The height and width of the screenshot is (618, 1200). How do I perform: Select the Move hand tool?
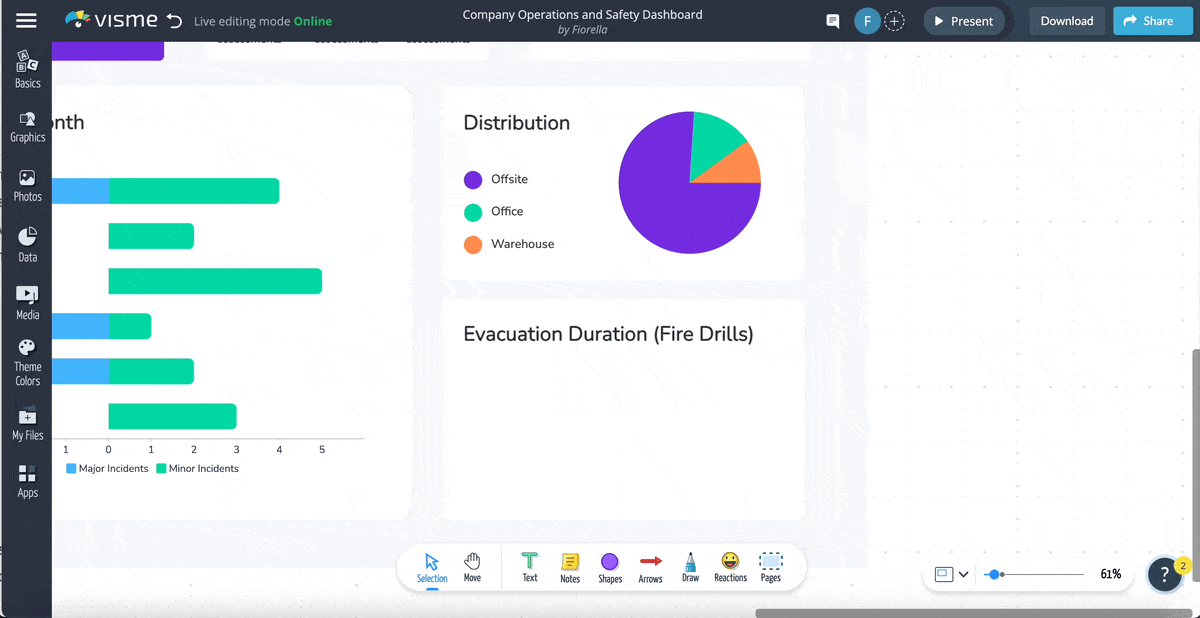472,567
